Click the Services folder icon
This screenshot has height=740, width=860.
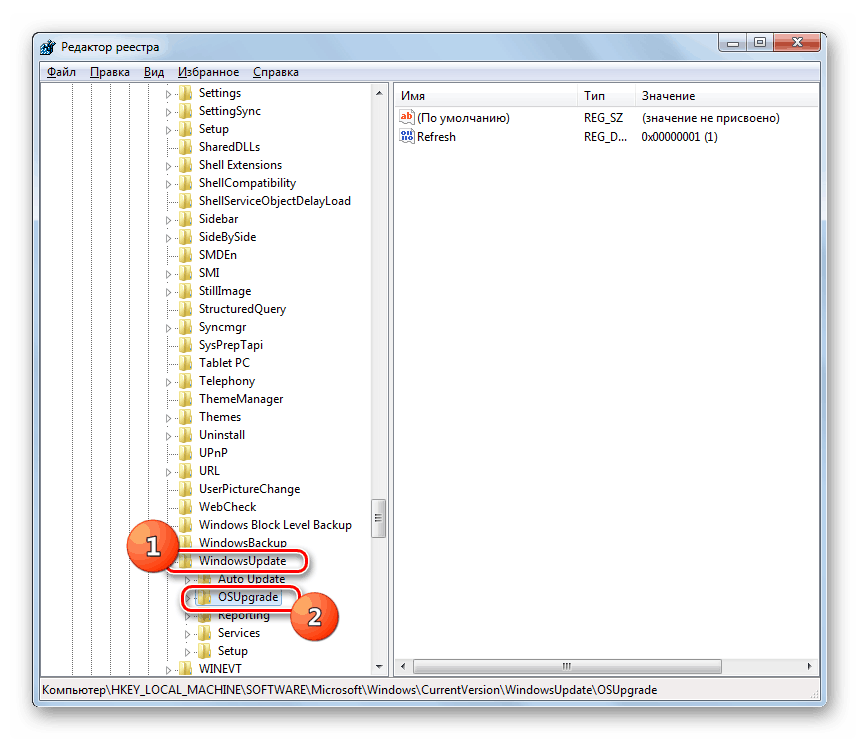[205, 633]
